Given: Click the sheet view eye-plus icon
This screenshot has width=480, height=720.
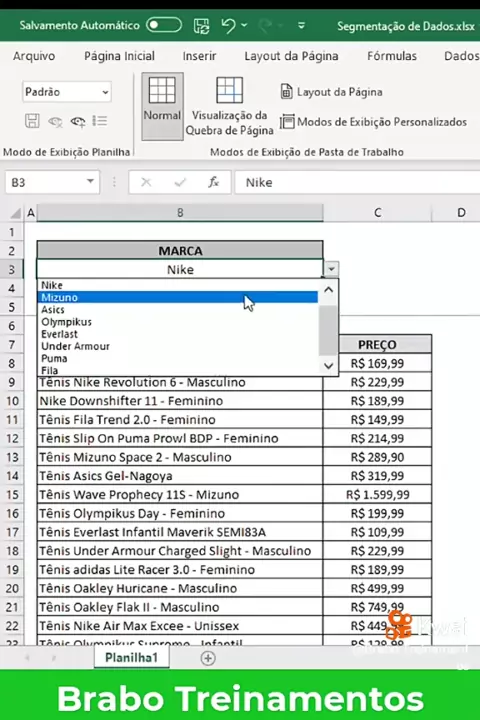Looking at the screenshot, I should 78,121.
